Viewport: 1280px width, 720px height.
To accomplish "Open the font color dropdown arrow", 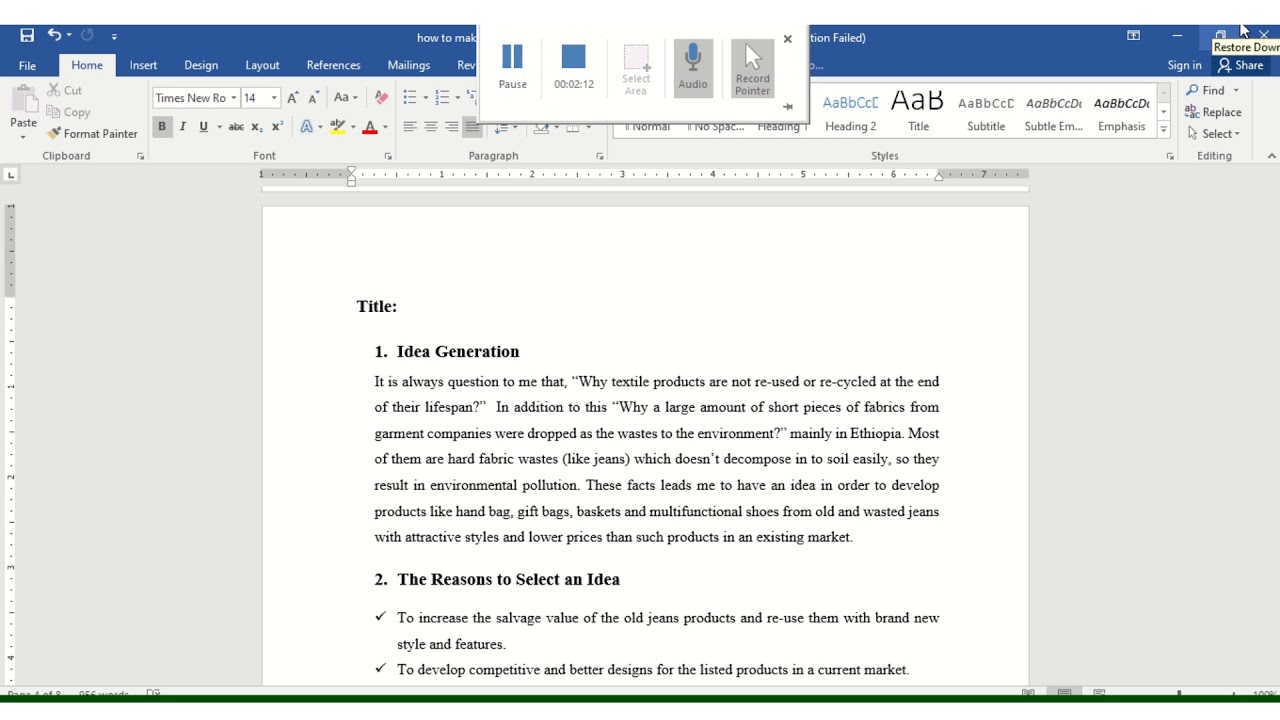I will pos(385,127).
